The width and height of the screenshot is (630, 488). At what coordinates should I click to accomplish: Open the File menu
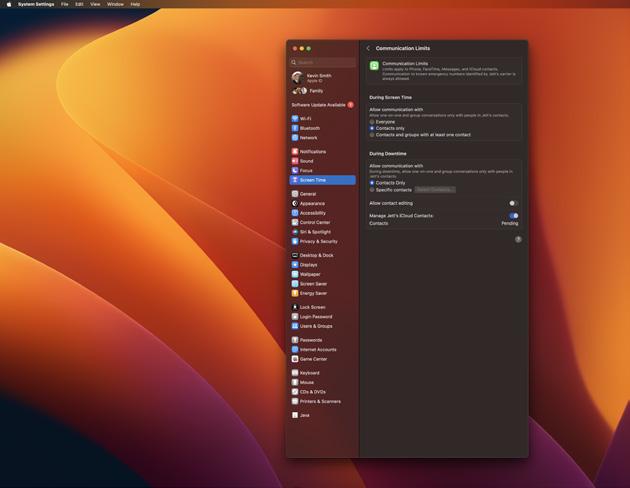pos(65,4)
